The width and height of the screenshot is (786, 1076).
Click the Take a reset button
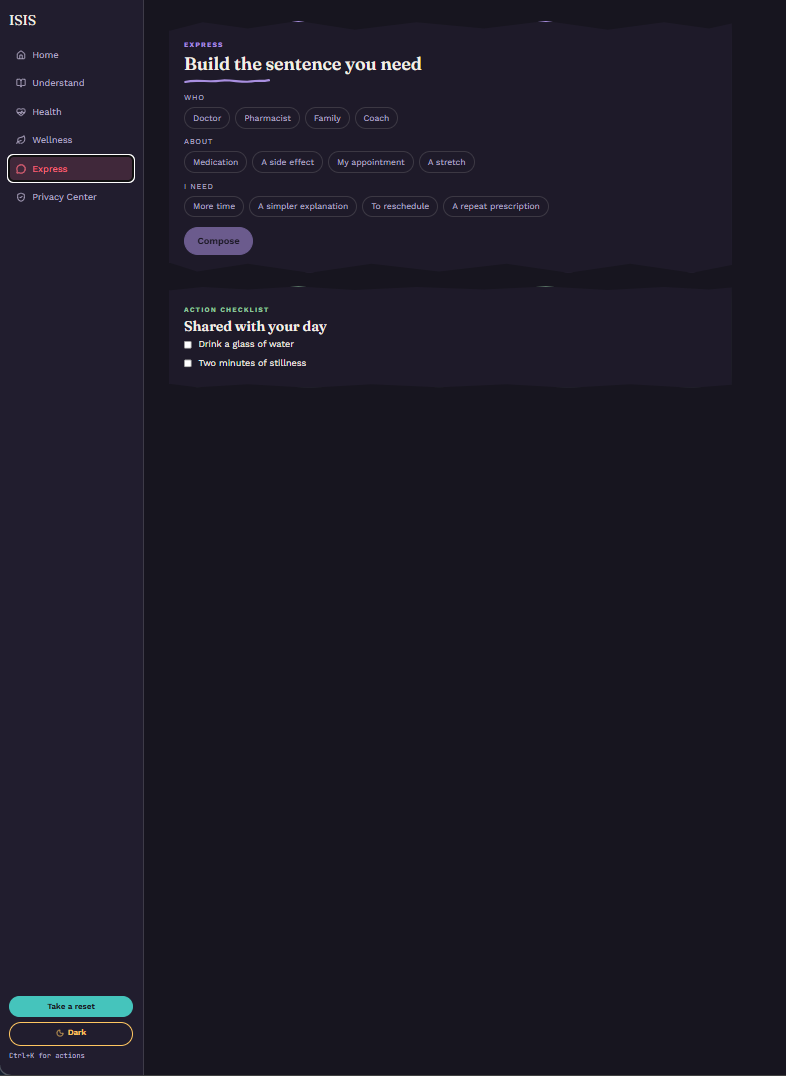coord(71,1006)
